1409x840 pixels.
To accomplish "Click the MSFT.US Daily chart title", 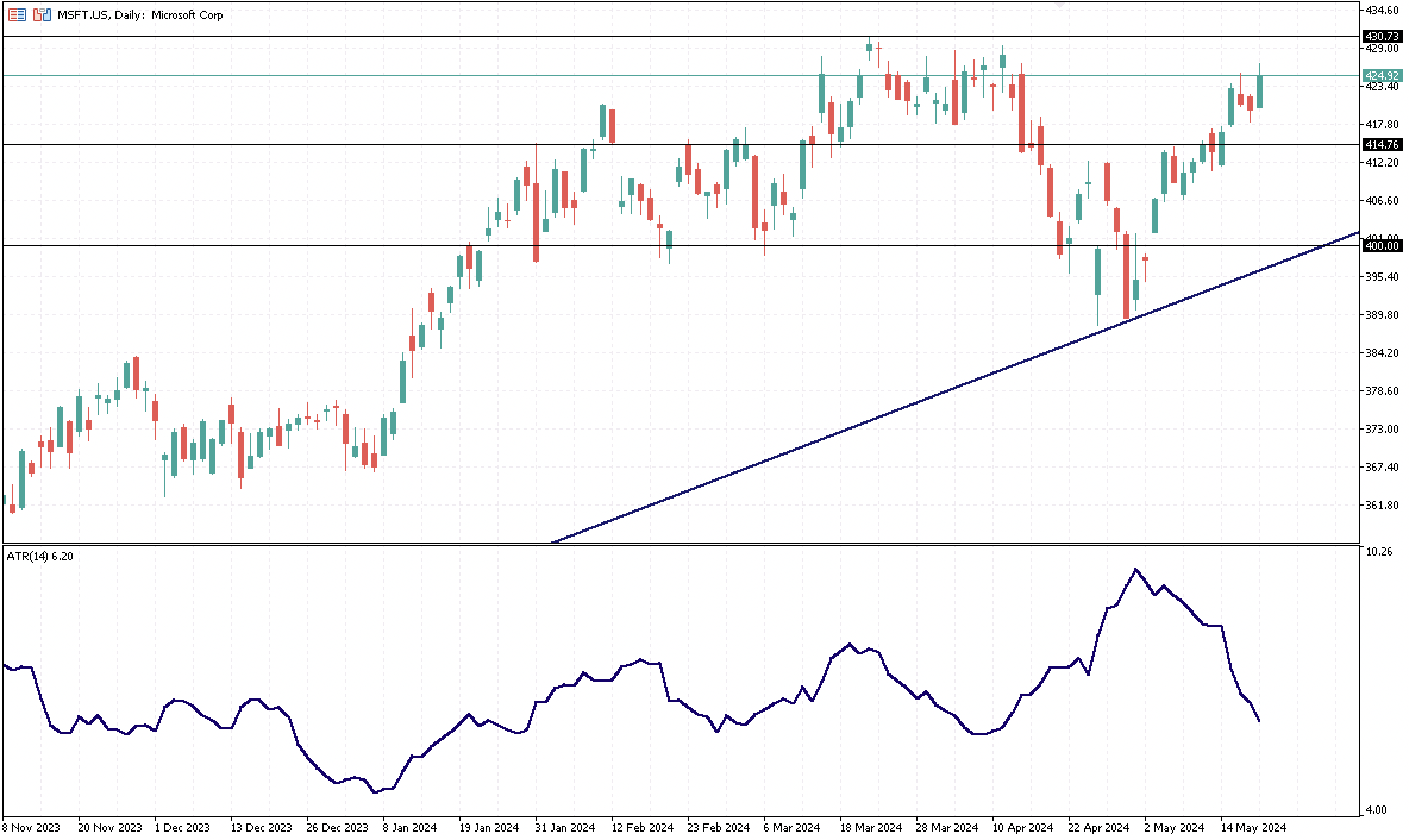I will click(140, 15).
